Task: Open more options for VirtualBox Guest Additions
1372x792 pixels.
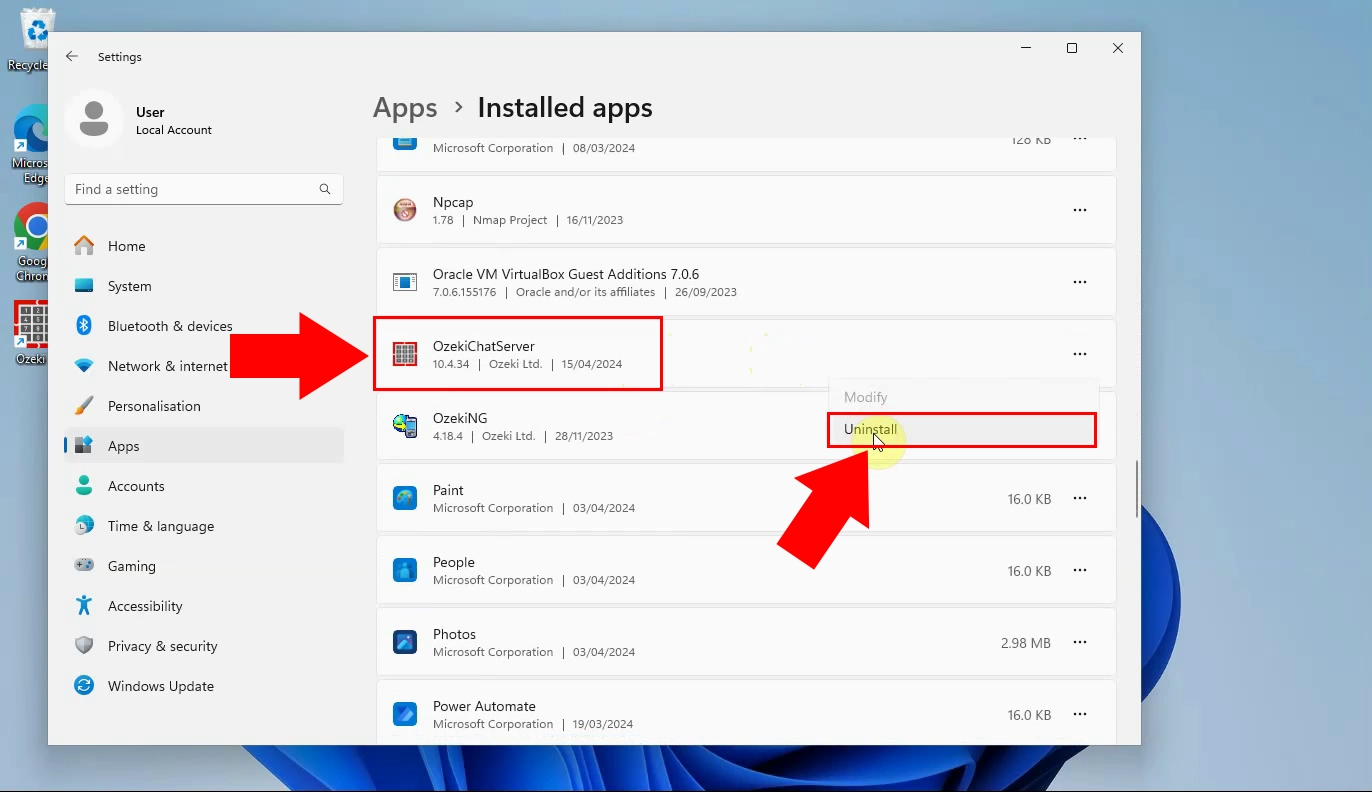Action: [x=1080, y=282]
